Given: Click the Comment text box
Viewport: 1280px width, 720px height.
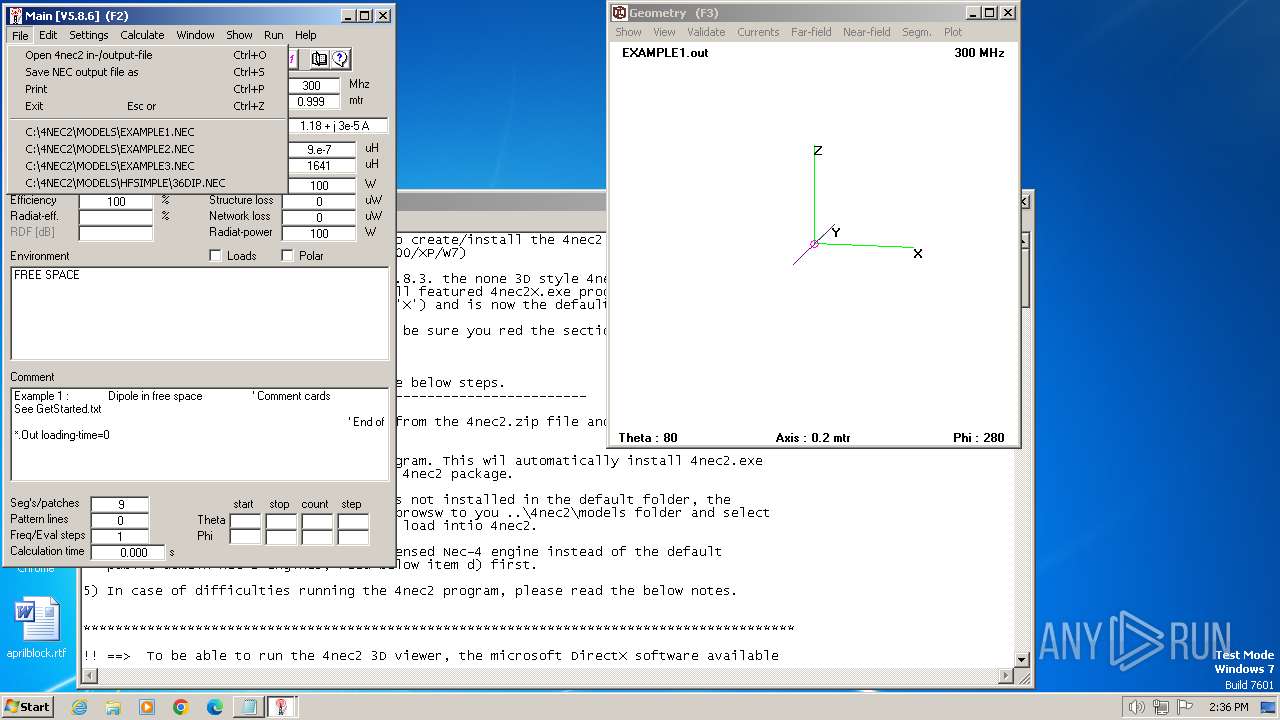Looking at the screenshot, I should click(199, 435).
